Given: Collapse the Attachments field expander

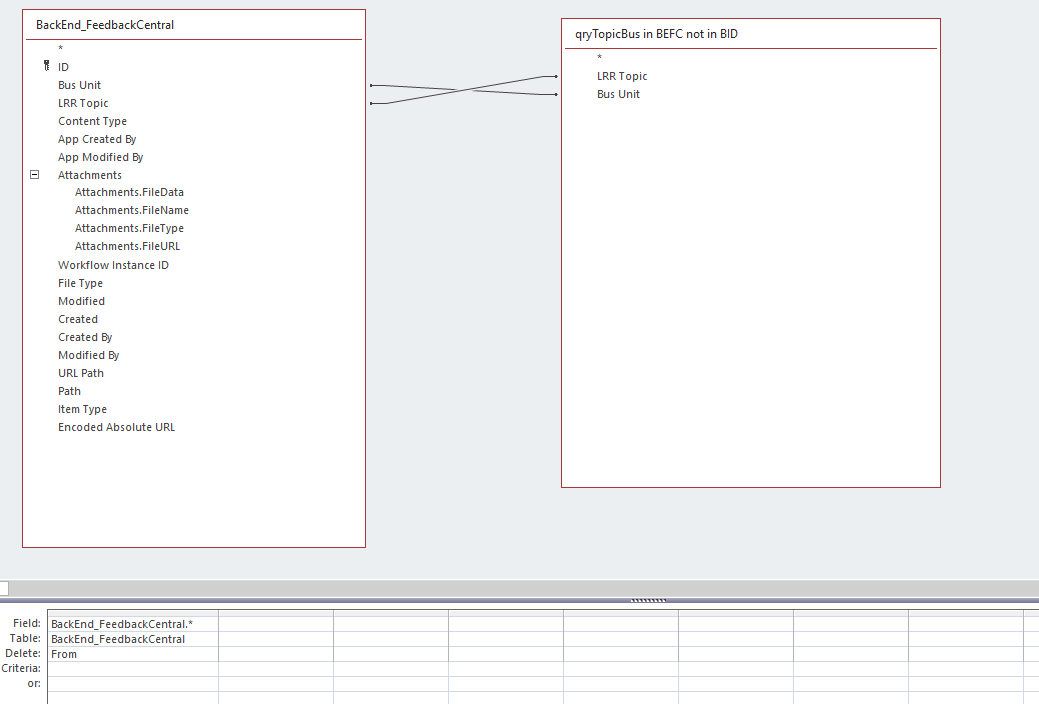Looking at the screenshot, I should pyautogui.click(x=34, y=175).
